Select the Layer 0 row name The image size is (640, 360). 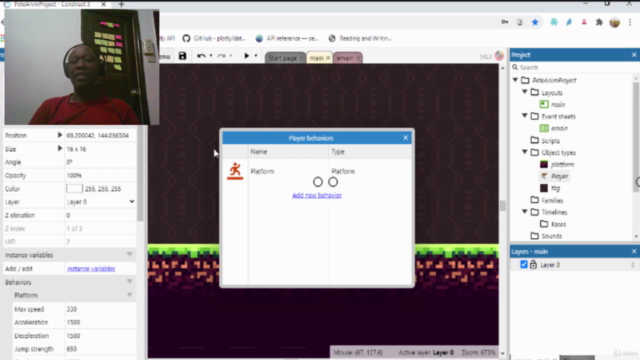(x=550, y=265)
